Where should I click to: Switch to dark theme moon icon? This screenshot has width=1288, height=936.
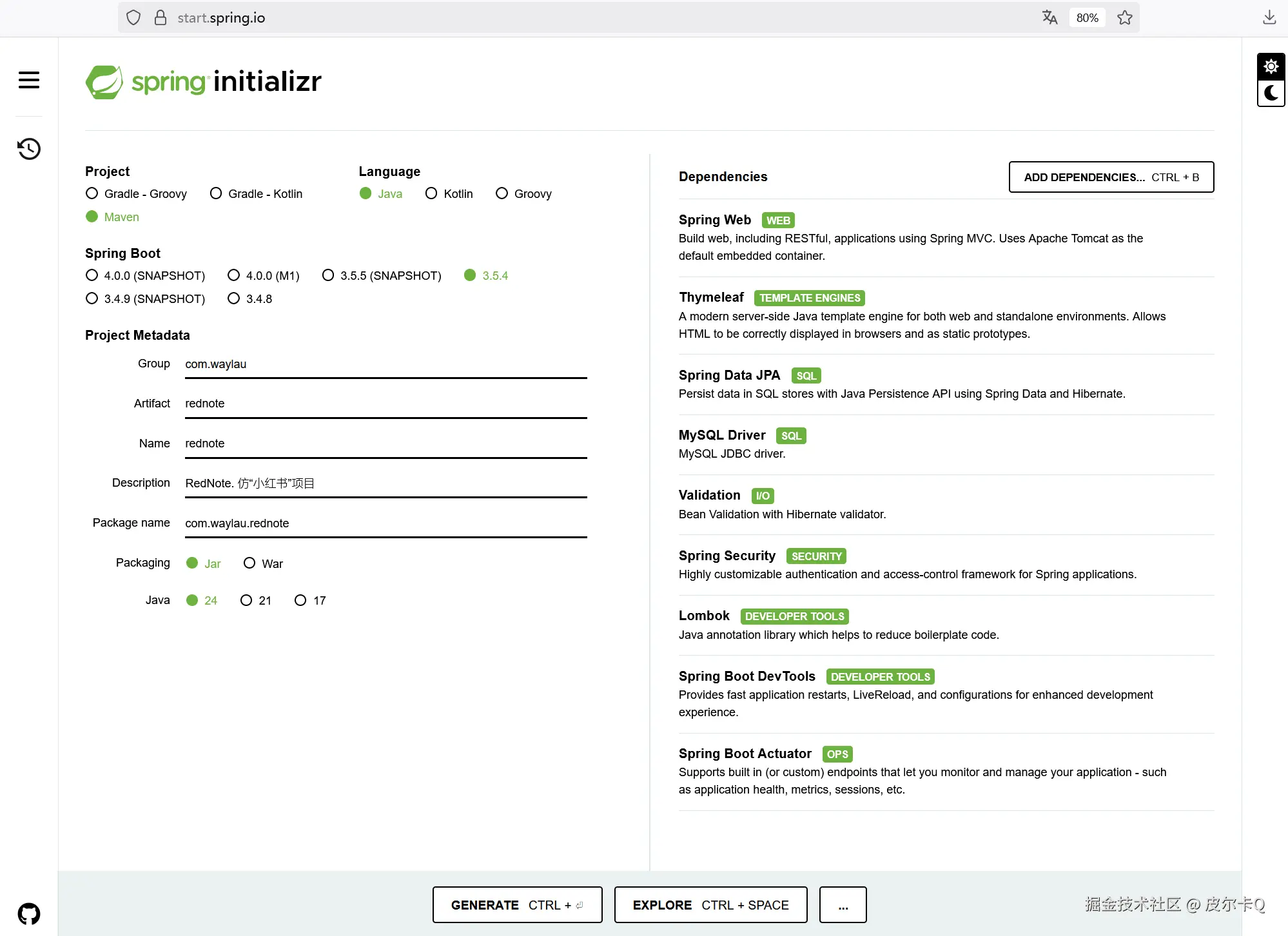pos(1271,93)
